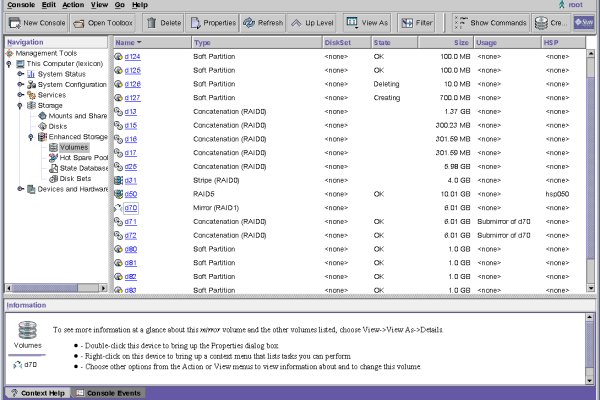
Task: Click the Filter toolbar icon
Action: pos(405,21)
